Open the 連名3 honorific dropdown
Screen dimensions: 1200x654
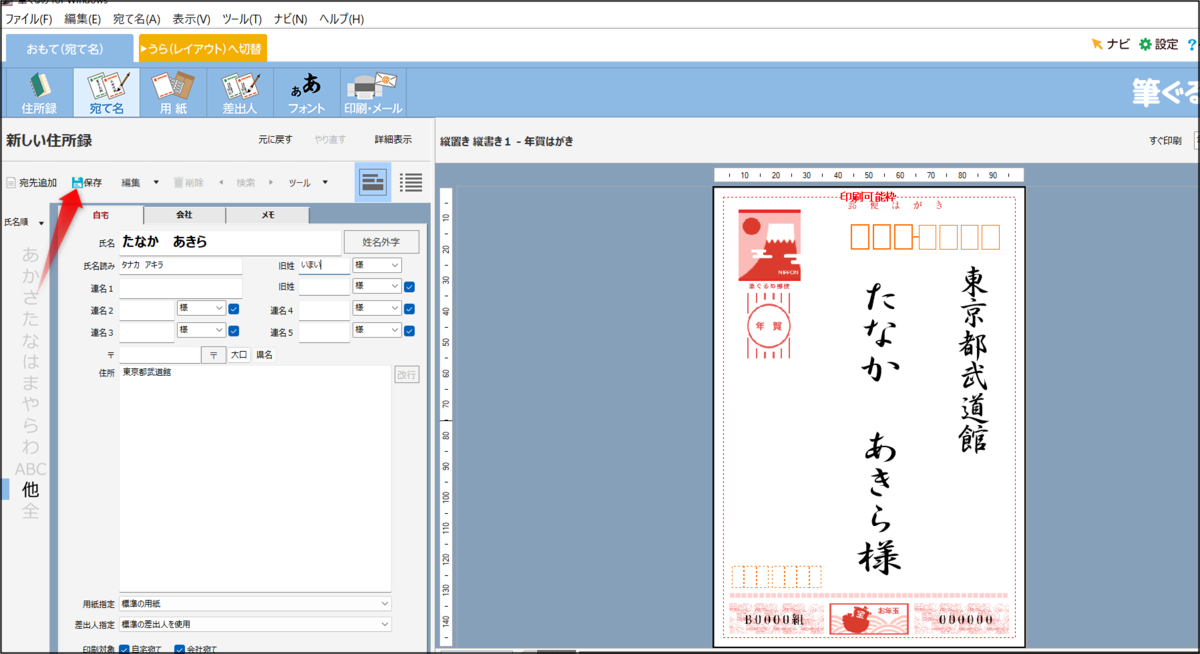201,331
